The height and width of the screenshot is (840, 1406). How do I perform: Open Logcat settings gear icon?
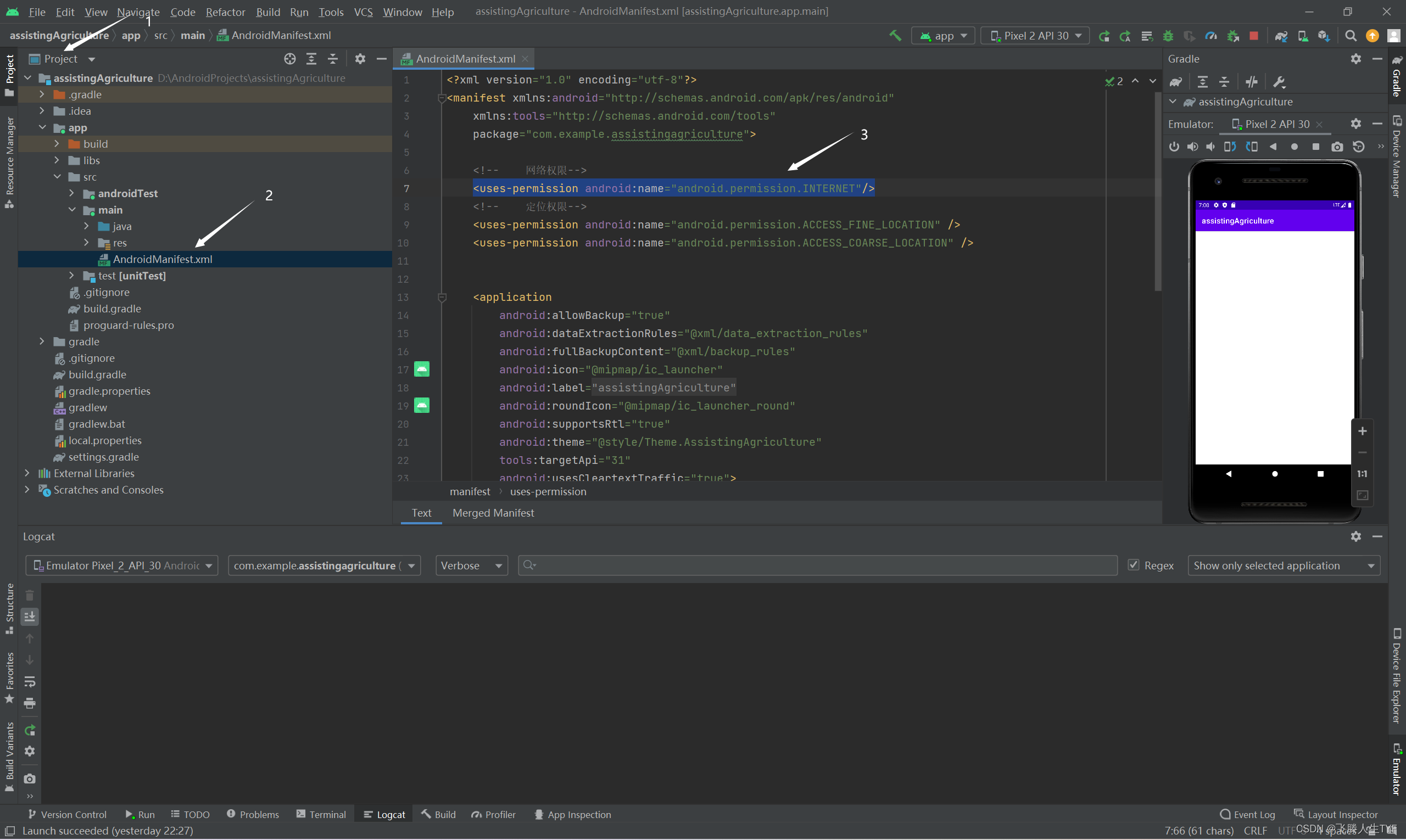click(x=1356, y=536)
